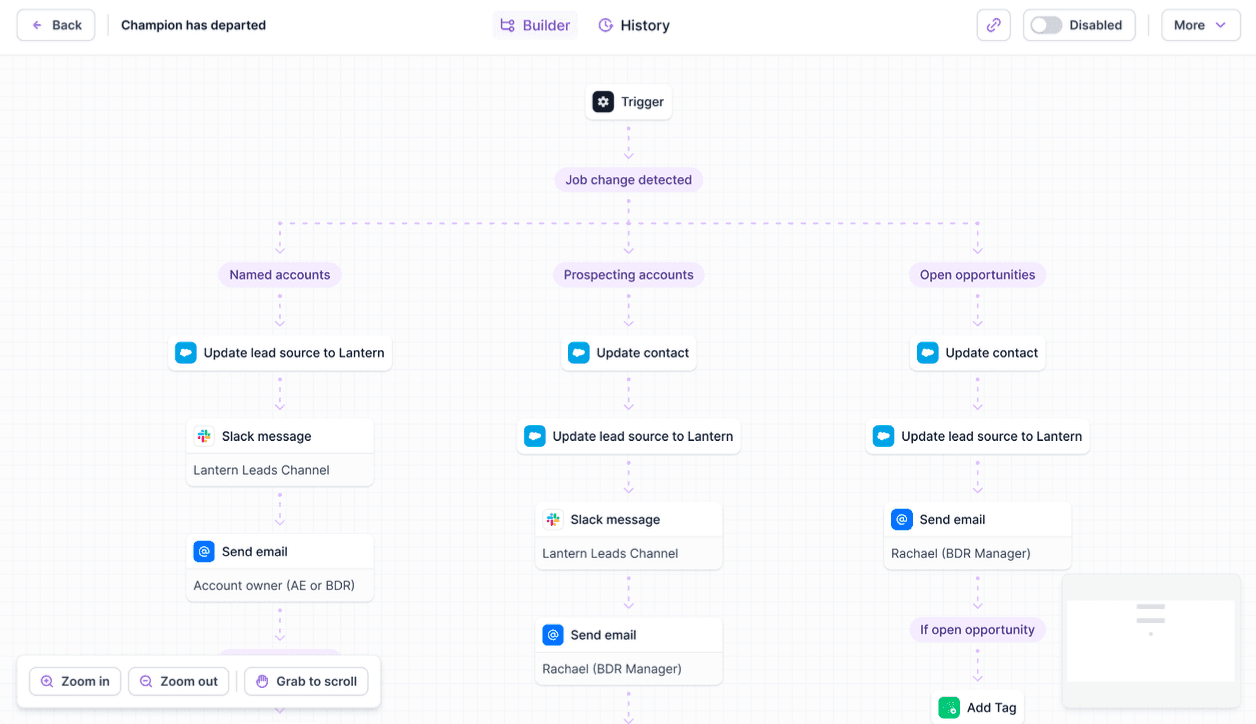
Task: Click the minimap preview thumbnail
Action: 1150,640
